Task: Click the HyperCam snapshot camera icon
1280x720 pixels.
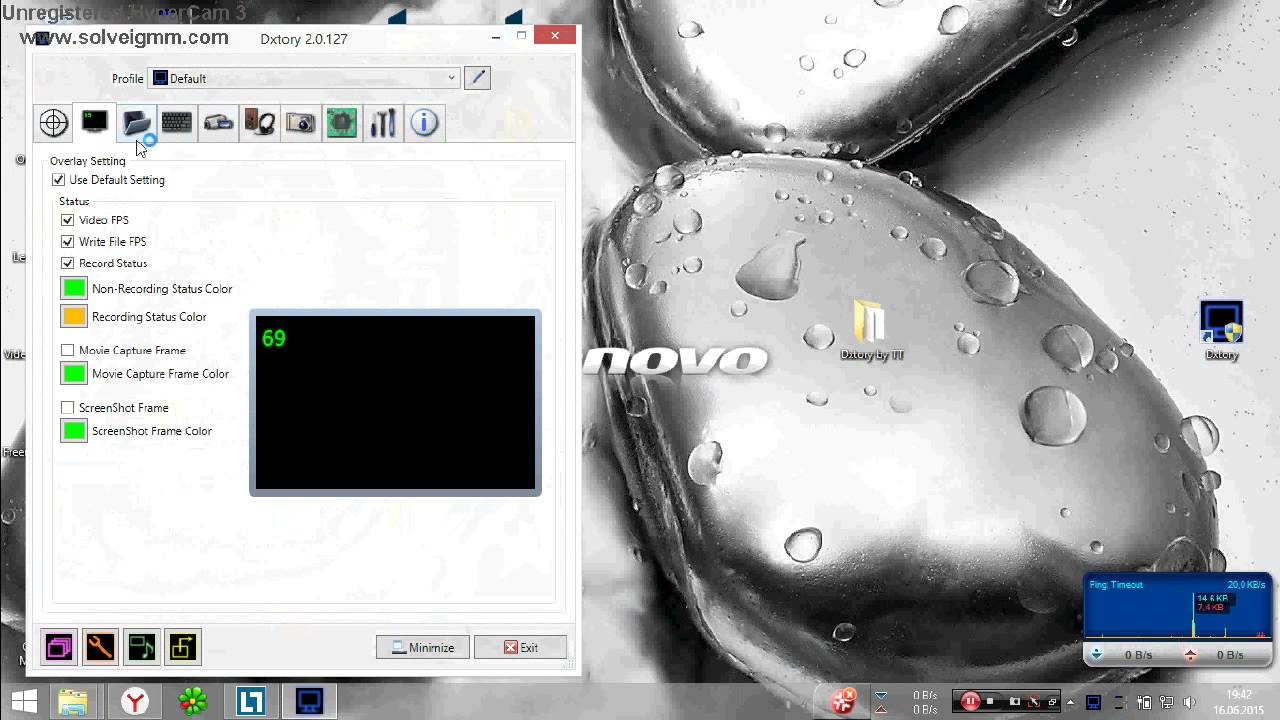Action: click(1015, 701)
